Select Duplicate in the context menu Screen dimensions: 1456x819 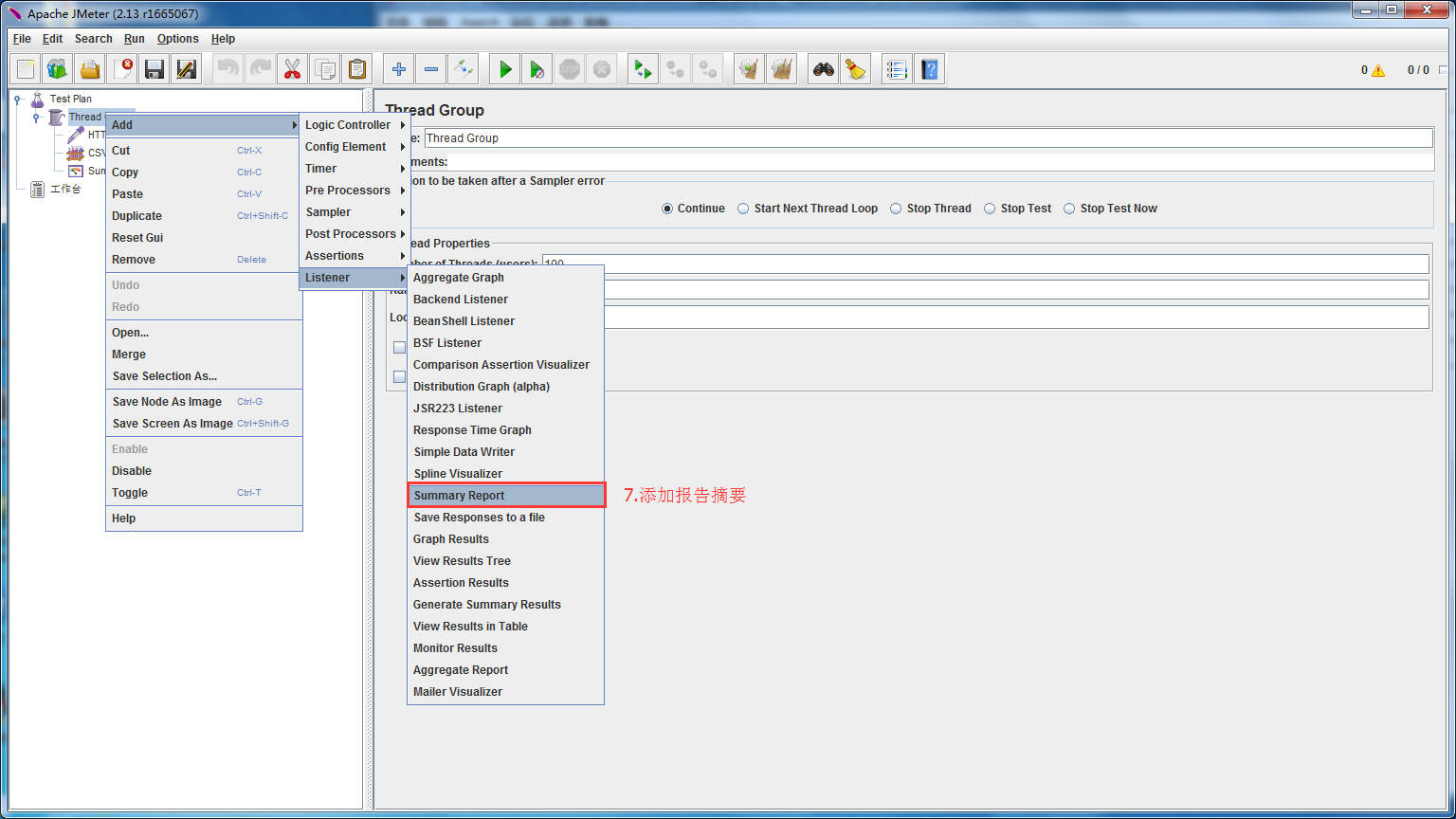tap(204, 216)
